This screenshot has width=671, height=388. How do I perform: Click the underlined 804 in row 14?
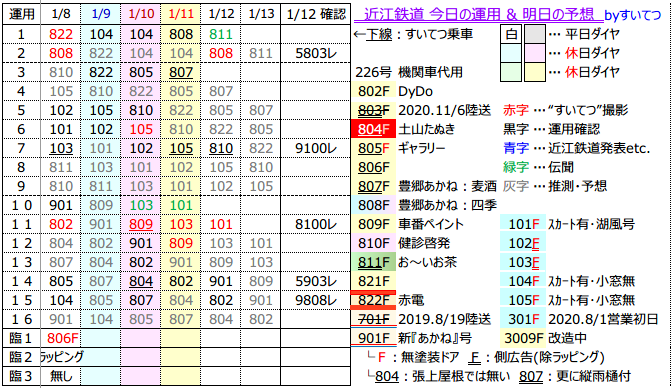pos(141,281)
